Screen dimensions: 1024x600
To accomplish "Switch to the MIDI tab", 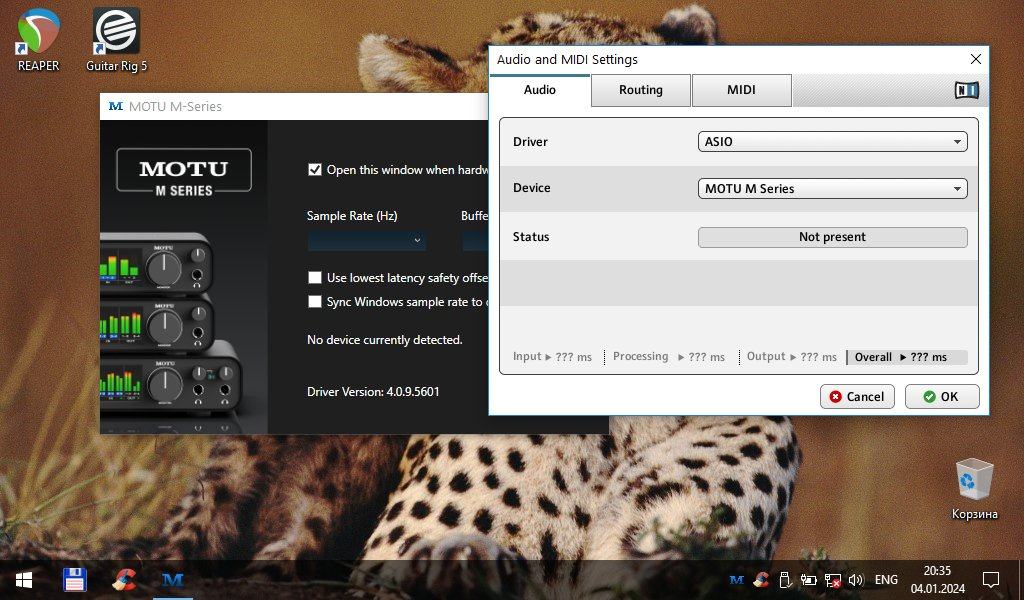I will 741,90.
